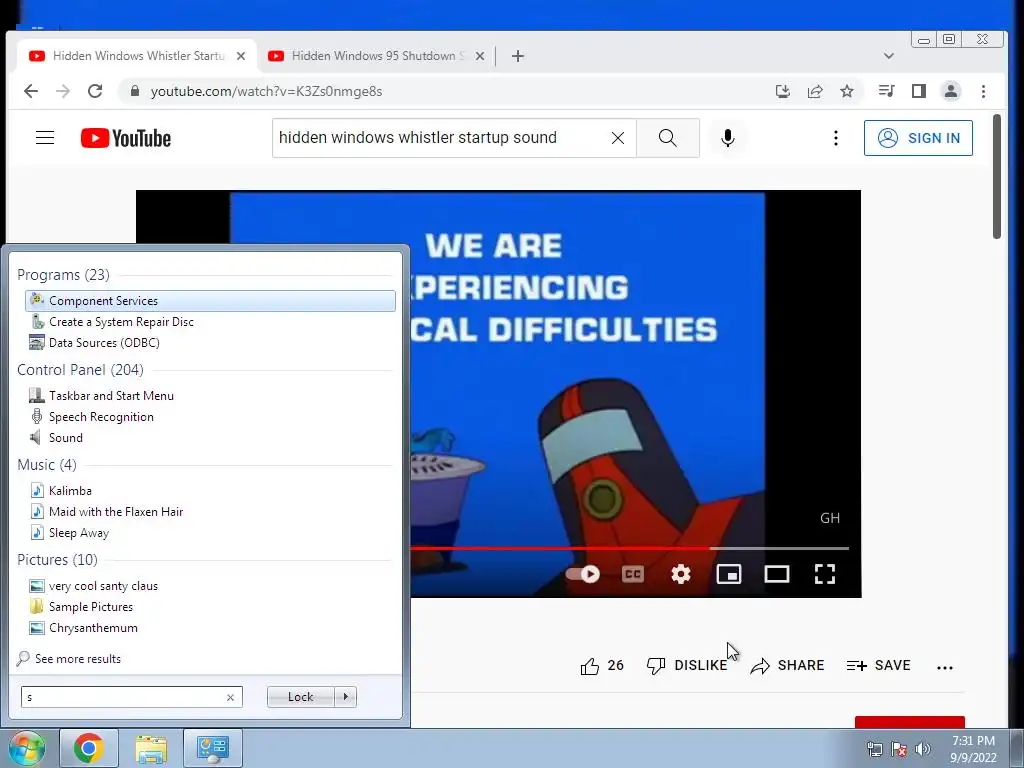This screenshot has width=1024, height=768.
Task: Open YouTube settings three-dot menu
Action: (836, 138)
